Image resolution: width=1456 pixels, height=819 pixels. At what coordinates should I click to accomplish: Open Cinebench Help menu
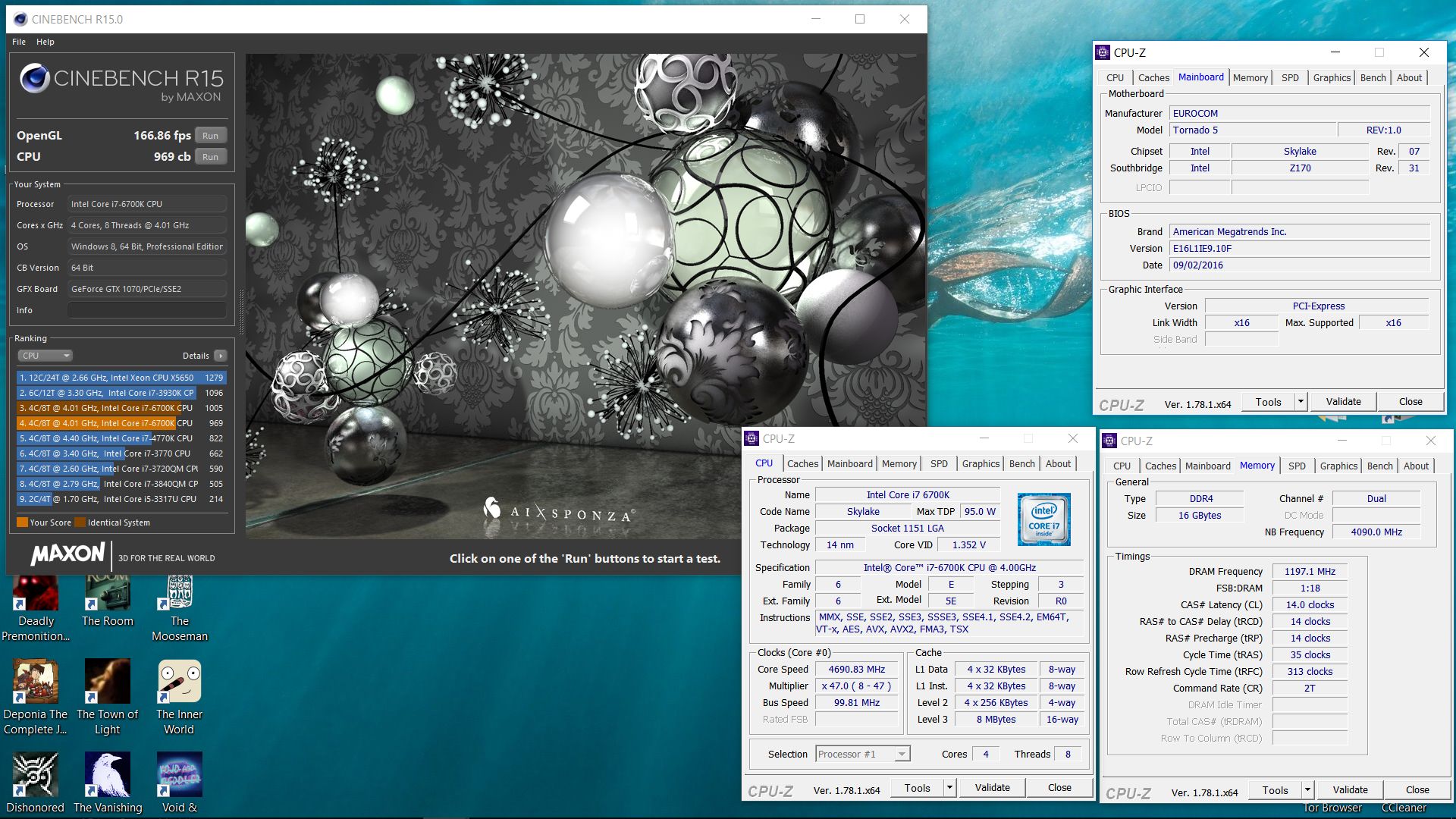pos(45,42)
